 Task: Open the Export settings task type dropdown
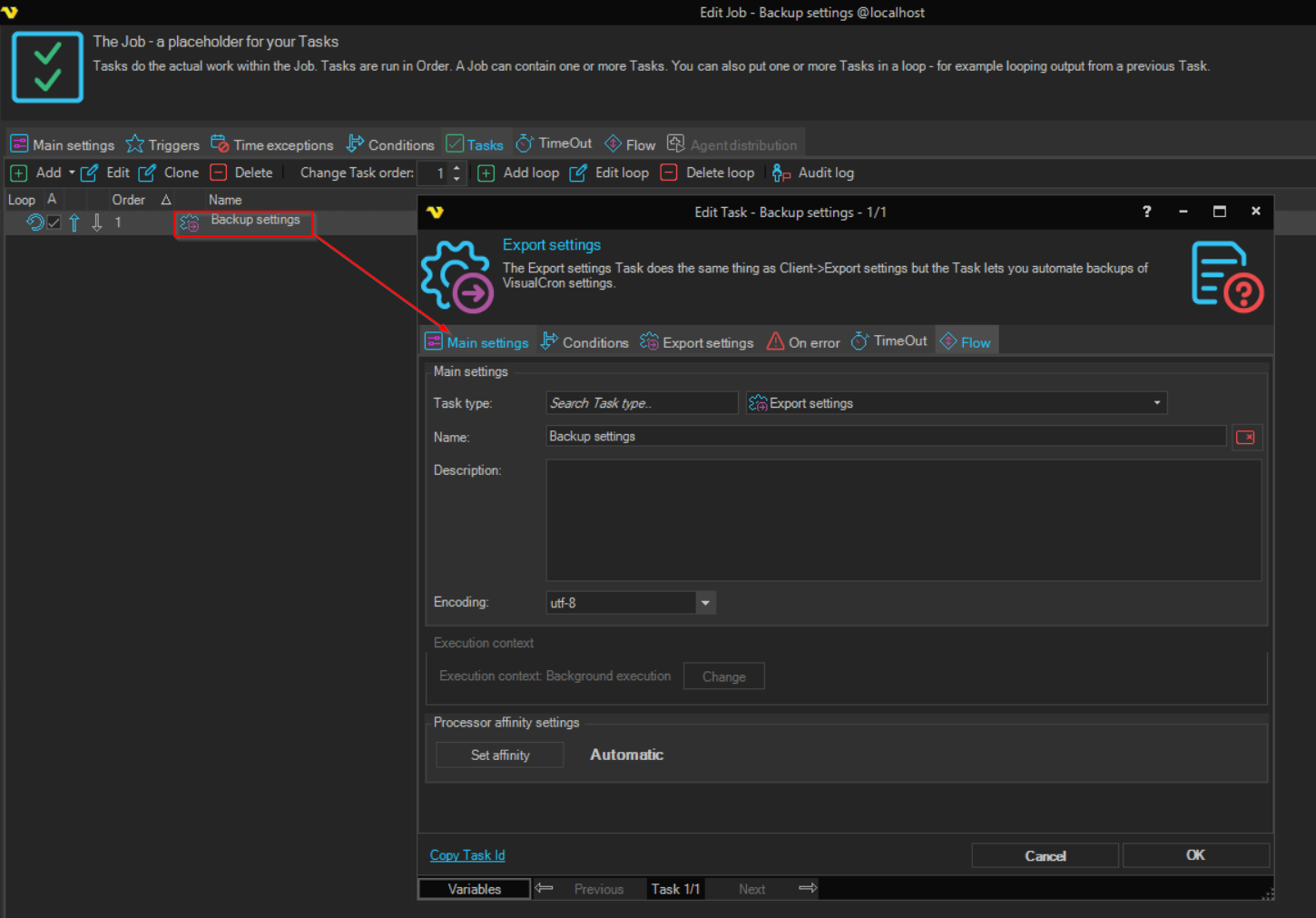1156,403
